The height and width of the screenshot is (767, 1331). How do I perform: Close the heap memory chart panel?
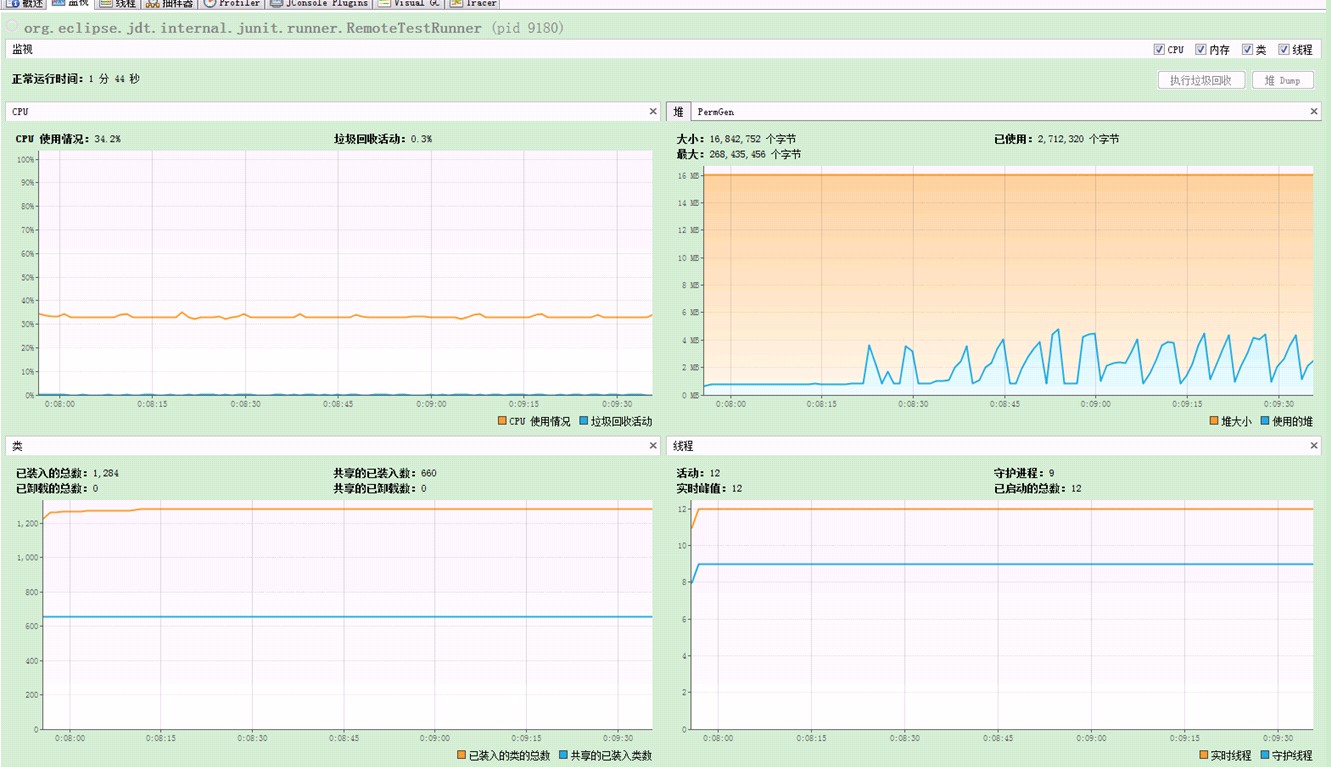pyautogui.click(x=1314, y=111)
